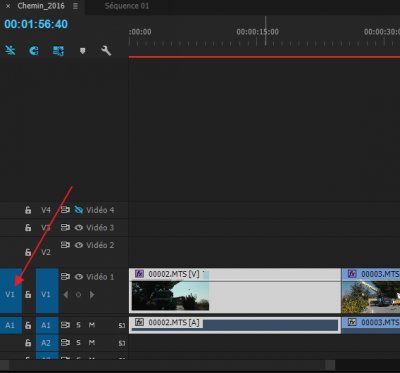Add a marker with the marker icon
The height and width of the screenshot is (373, 400).
[x=82, y=51]
